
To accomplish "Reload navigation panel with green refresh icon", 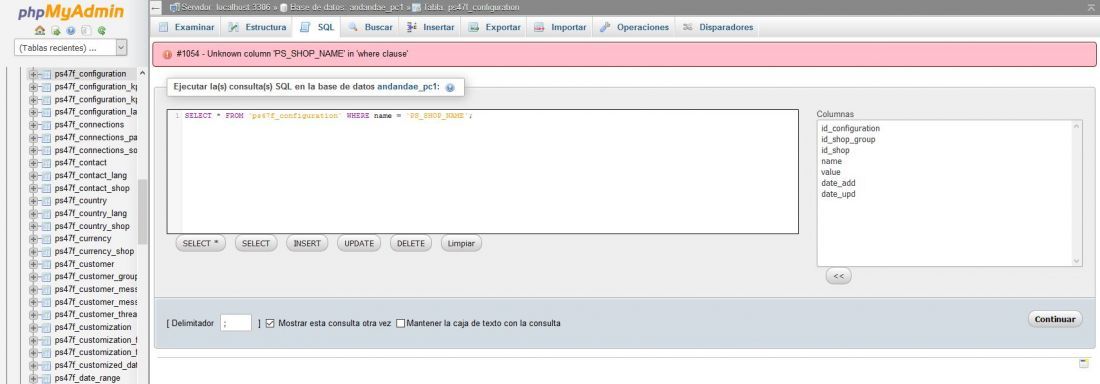I will 102,30.
